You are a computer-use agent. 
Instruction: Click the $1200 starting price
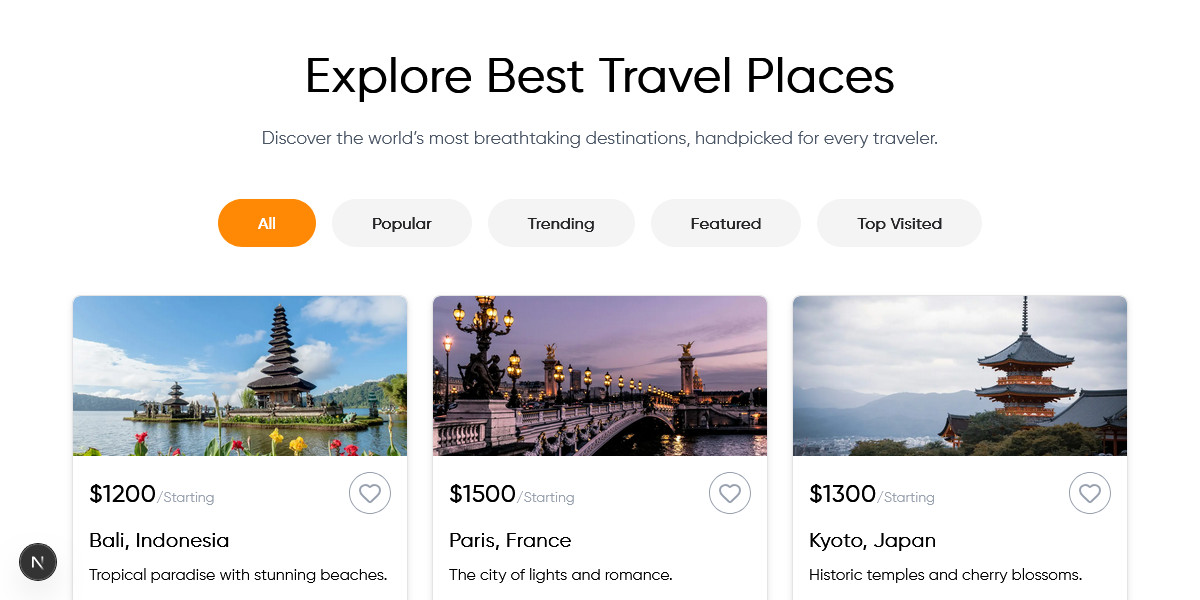click(123, 494)
